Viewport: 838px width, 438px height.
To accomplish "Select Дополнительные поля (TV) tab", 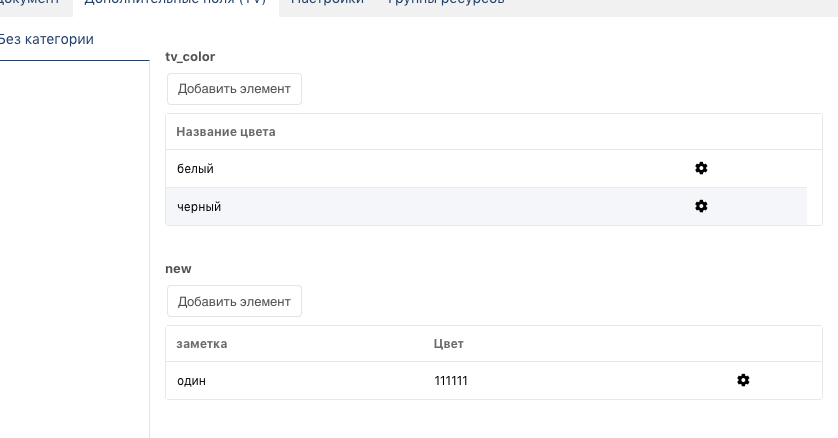I will [x=174, y=3].
